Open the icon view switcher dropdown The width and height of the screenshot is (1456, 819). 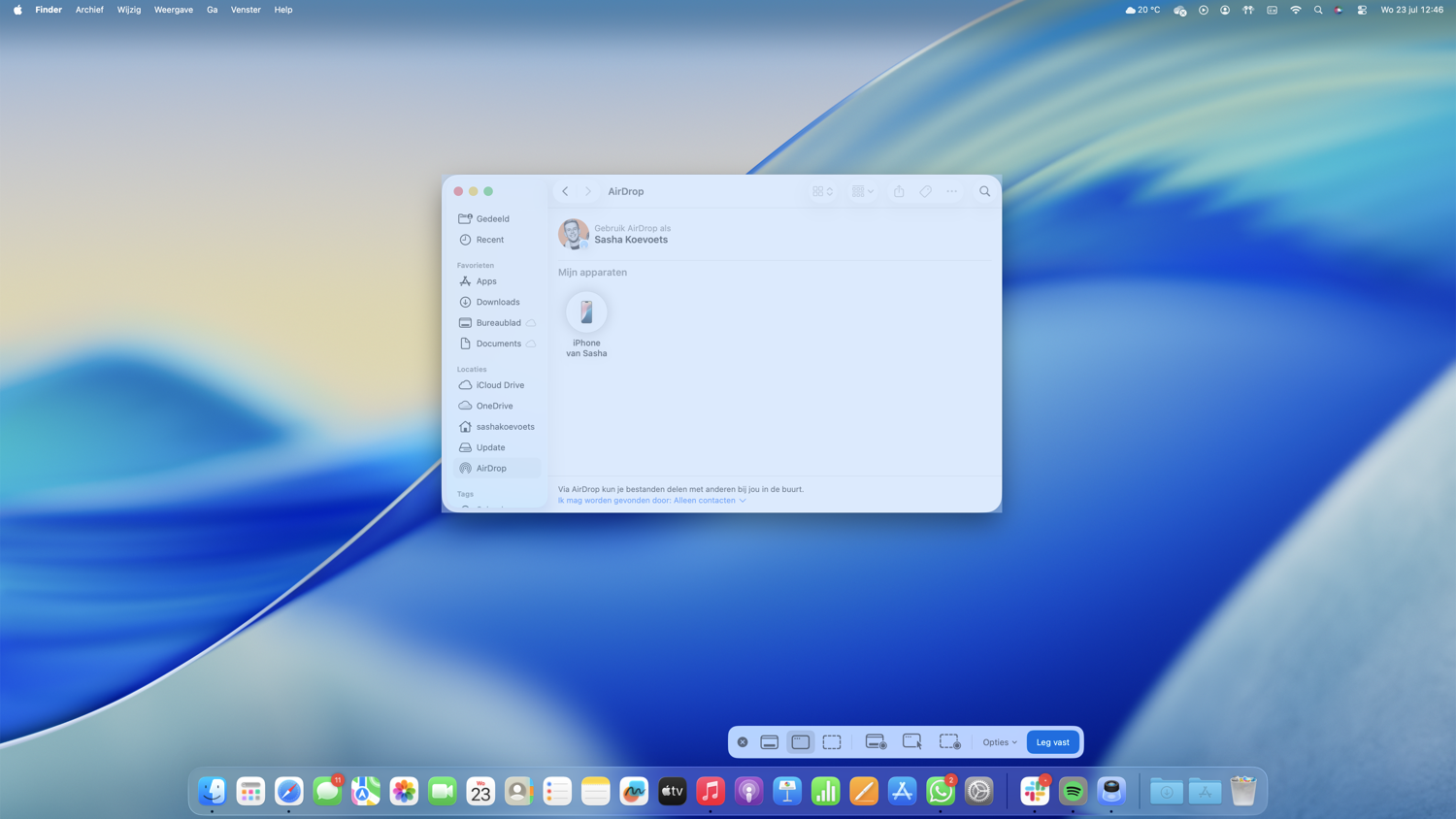coord(823,191)
